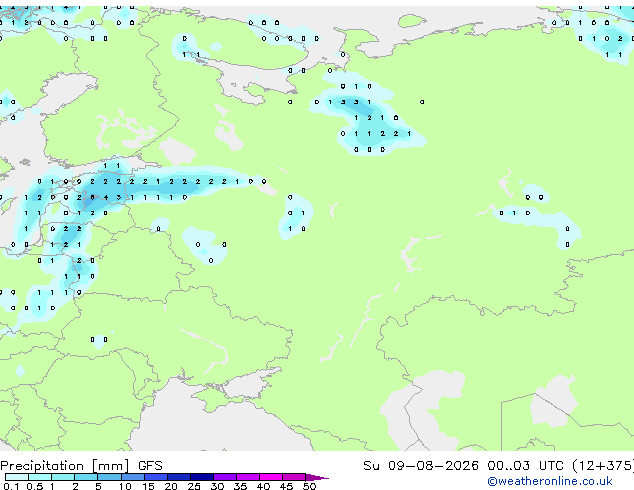Click the 0.1–0.5 mm palest cyan legend swatch
This screenshot has height=490, width=634.
17,477
